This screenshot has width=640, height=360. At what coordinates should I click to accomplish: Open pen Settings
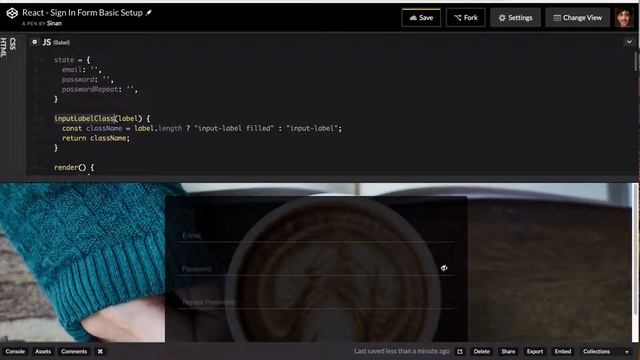pos(516,18)
